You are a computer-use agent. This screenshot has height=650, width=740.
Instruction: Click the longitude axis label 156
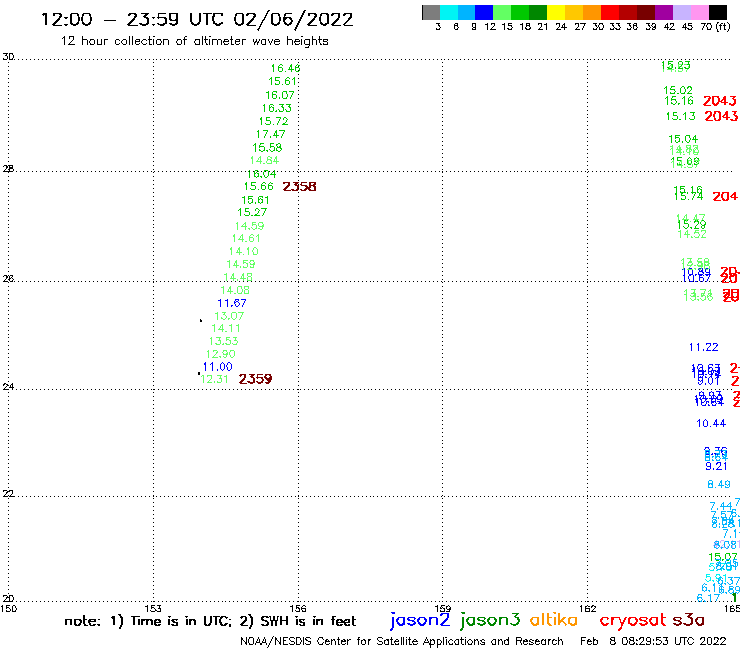coord(298,608)
